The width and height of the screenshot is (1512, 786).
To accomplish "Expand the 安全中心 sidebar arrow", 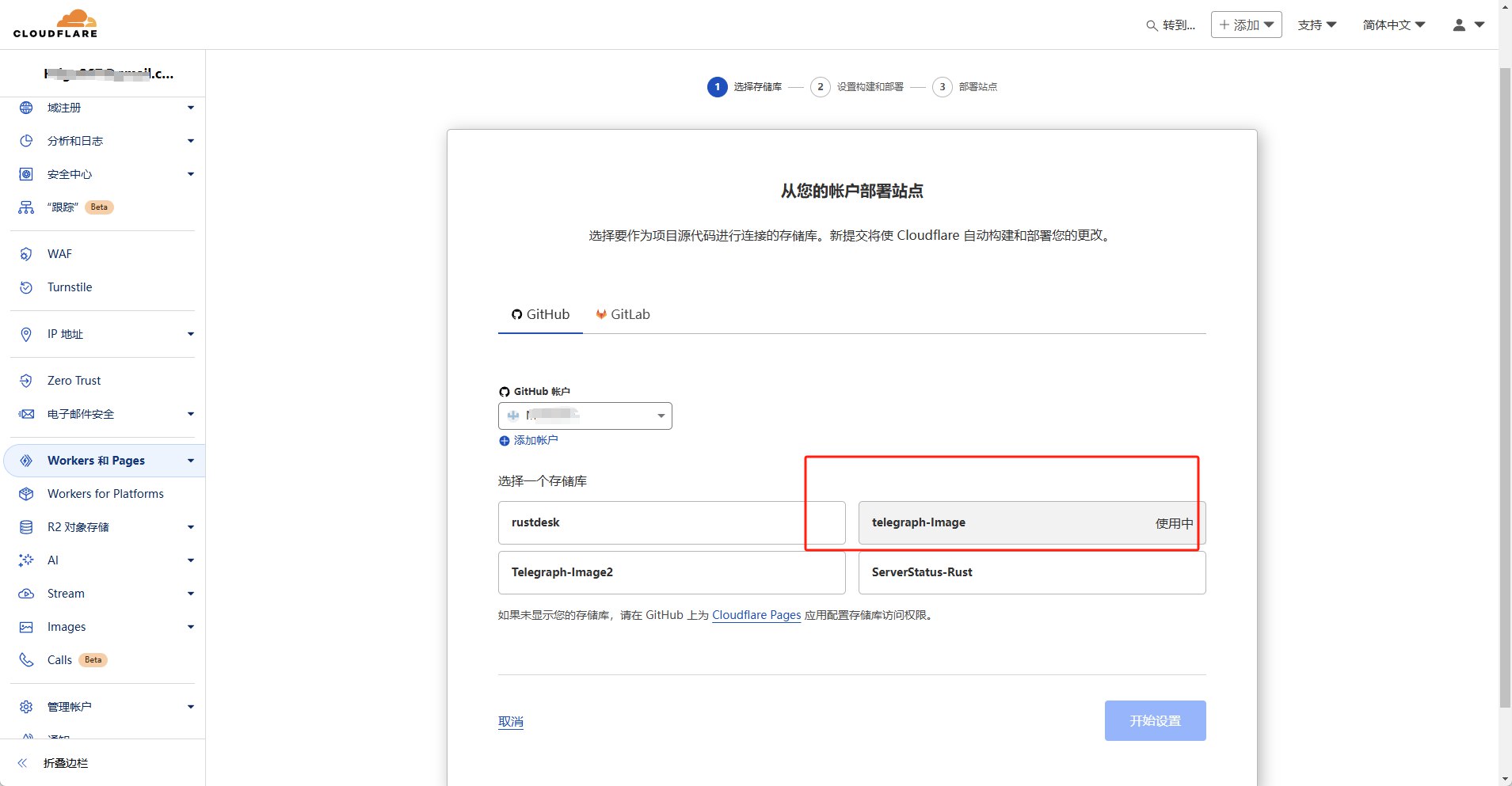I will [191, 174].
